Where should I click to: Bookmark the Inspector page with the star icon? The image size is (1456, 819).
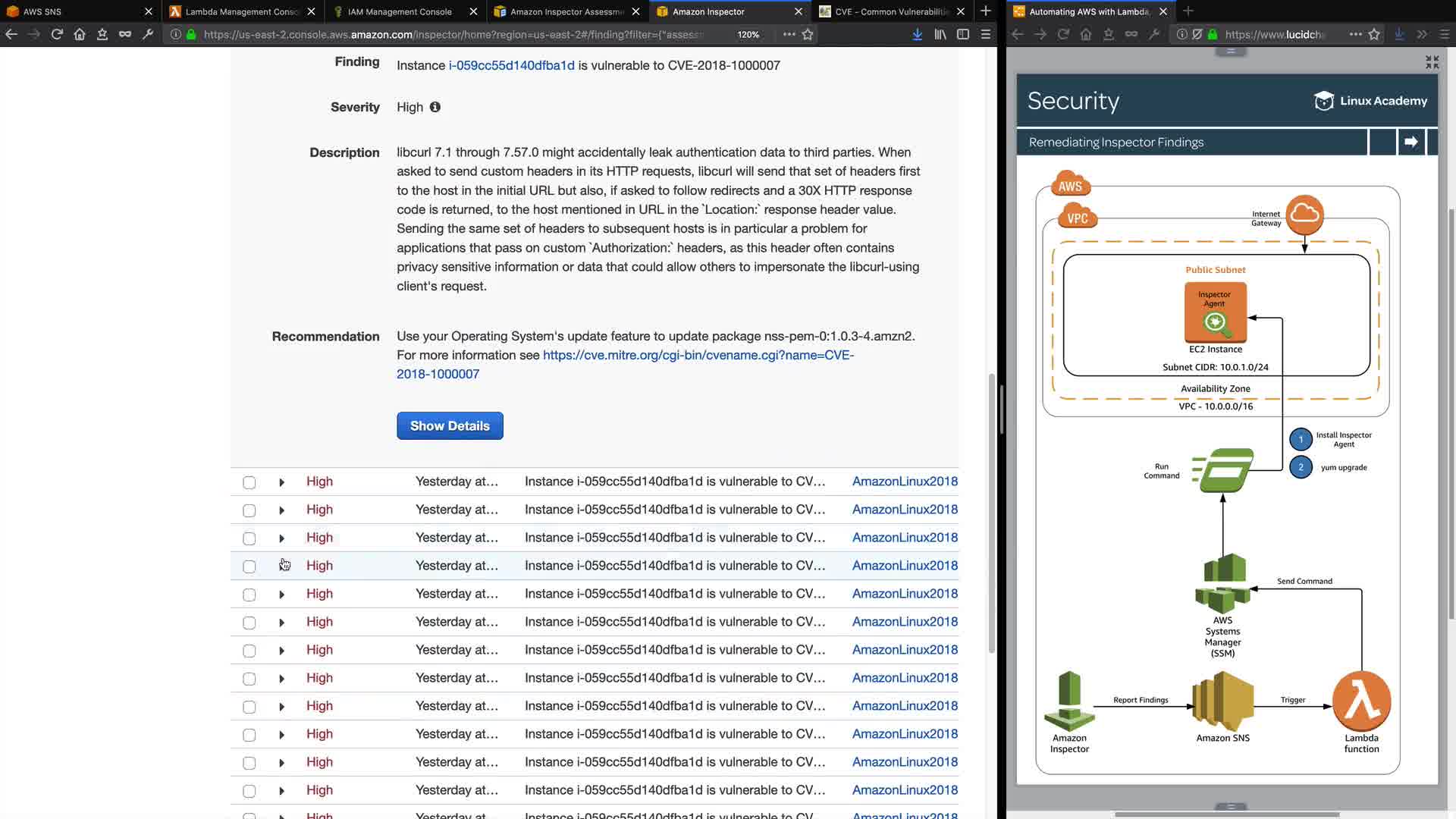click(x=808, y=34)
